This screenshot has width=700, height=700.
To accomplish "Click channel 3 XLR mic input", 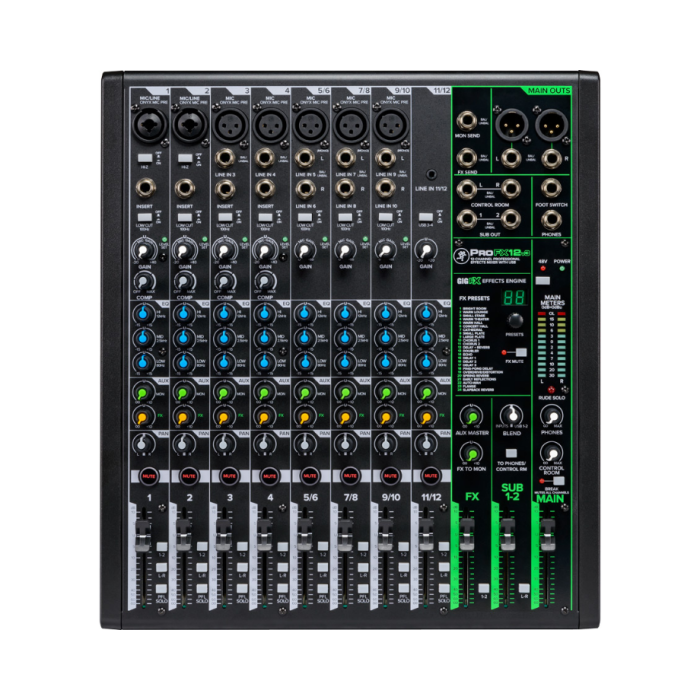I will pos(230,125).
